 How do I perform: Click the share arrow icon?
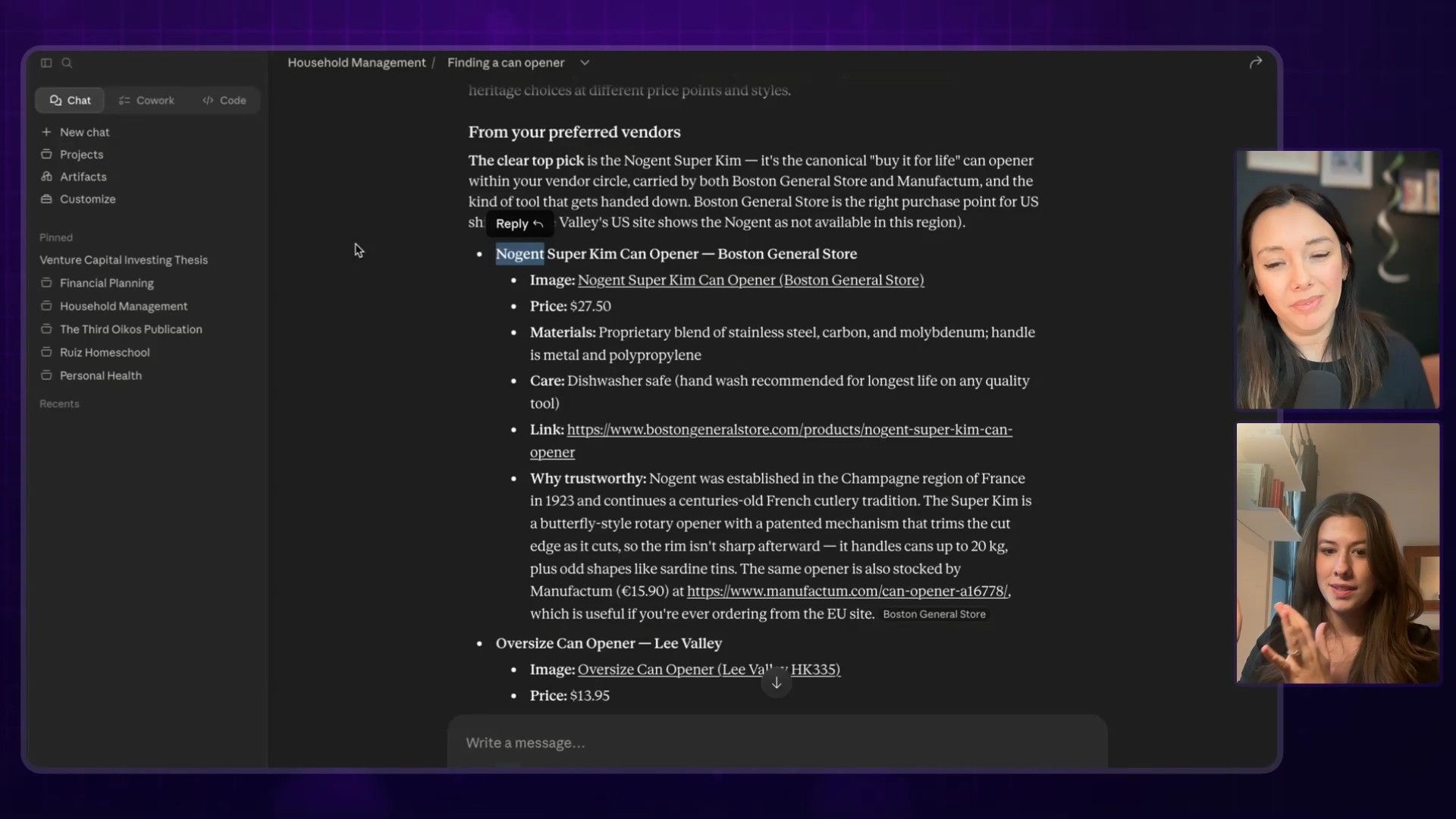click(1256, 63)
